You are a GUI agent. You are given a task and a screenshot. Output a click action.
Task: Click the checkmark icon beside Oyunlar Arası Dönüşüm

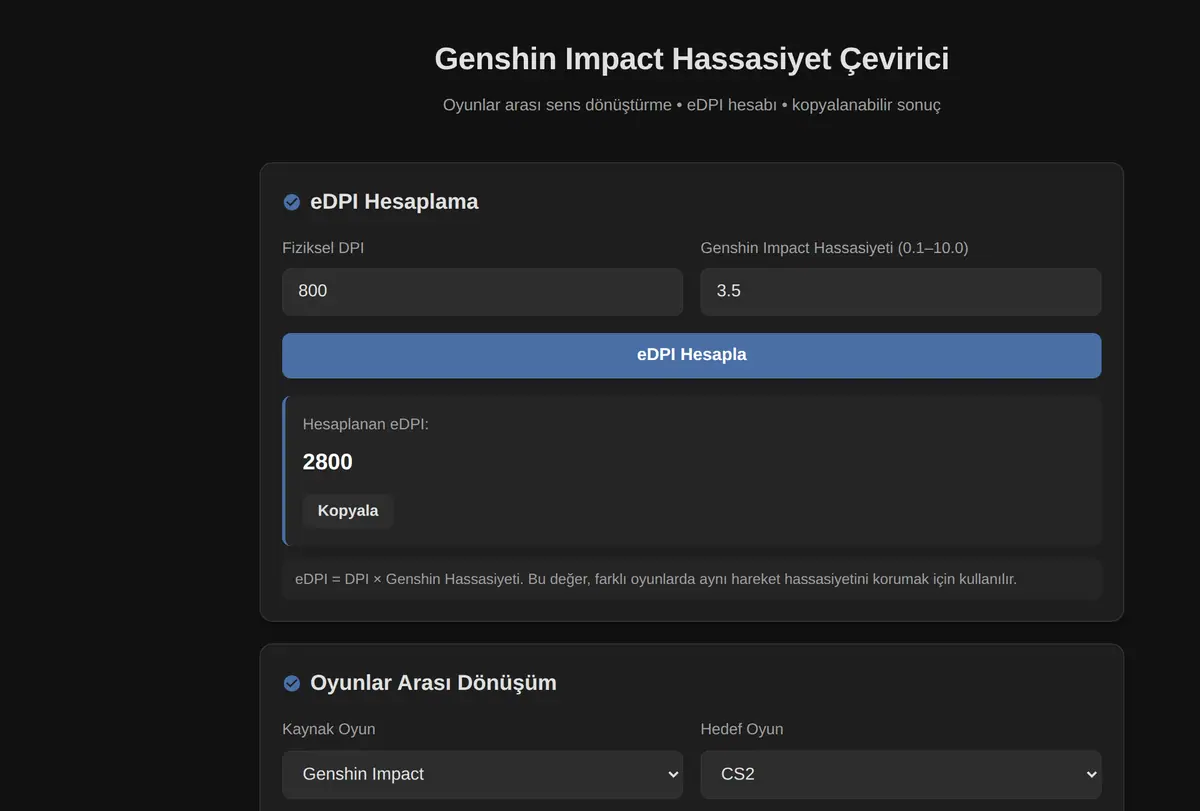(292, 683)
